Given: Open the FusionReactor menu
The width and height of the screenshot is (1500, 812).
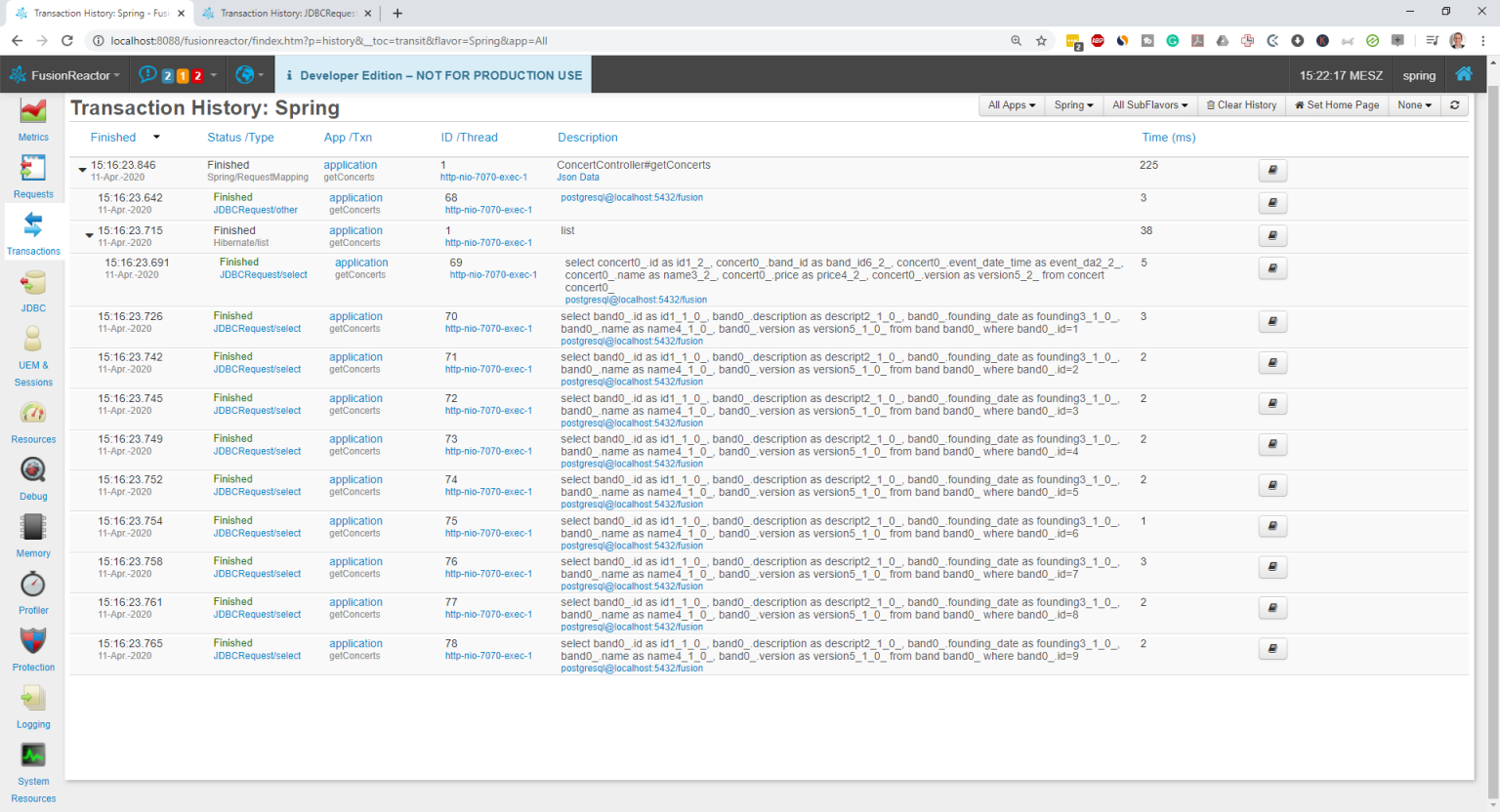Looking at the screenshot, I should tap(65, 74).
